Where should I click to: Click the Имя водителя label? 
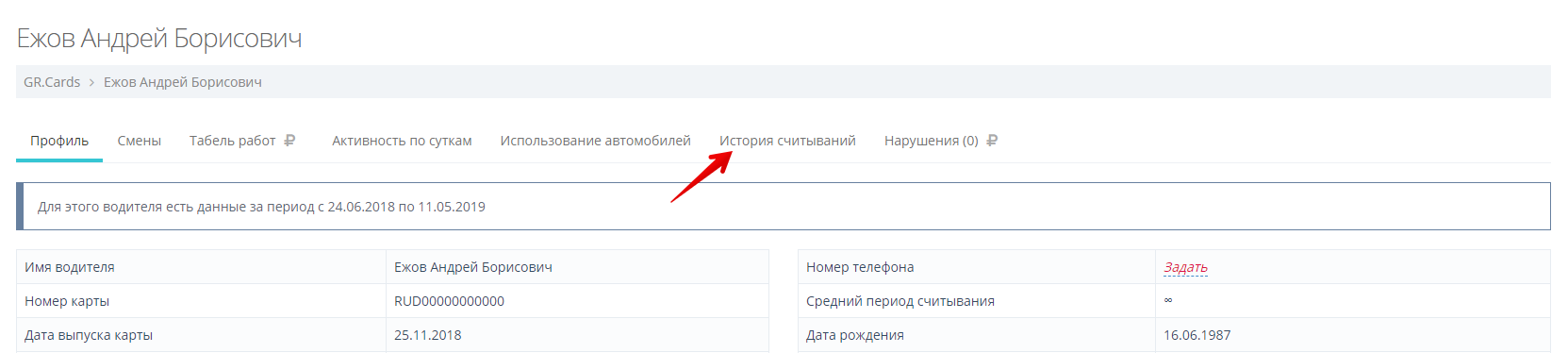pyautogui.click(x=70, y=267)
